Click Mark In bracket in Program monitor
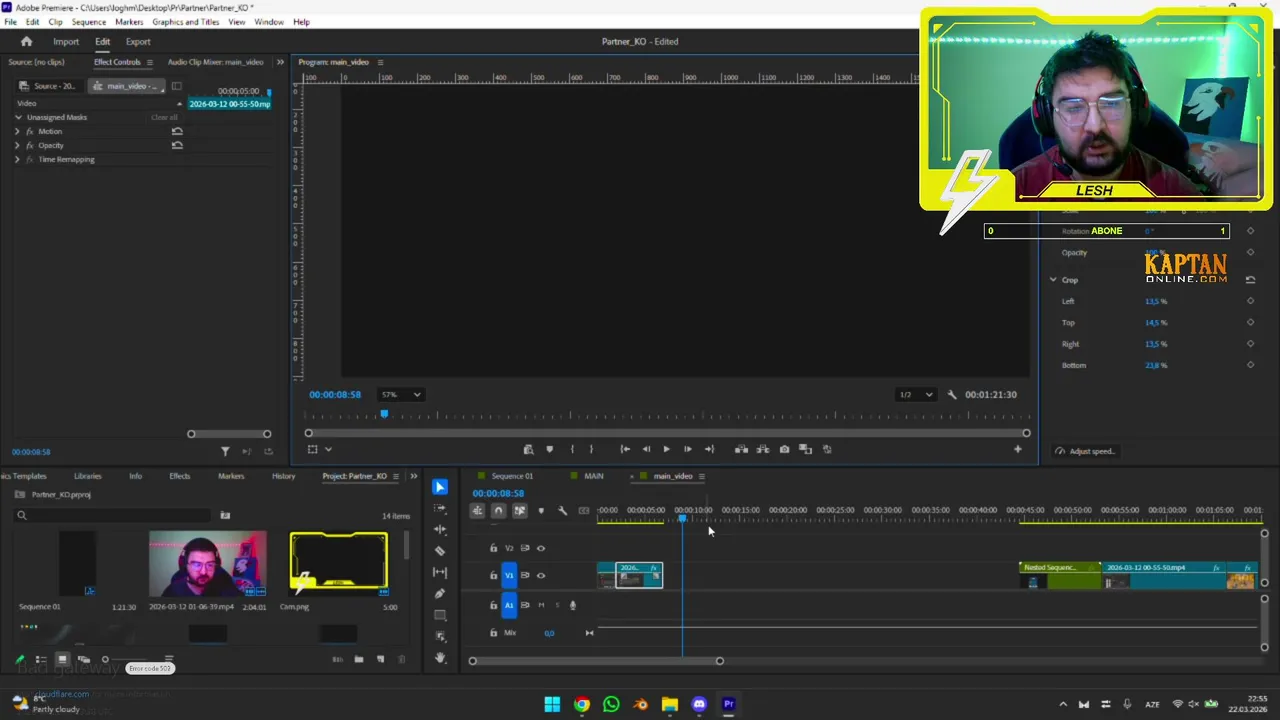The image size is (1280, 720). tap(572, 449)
